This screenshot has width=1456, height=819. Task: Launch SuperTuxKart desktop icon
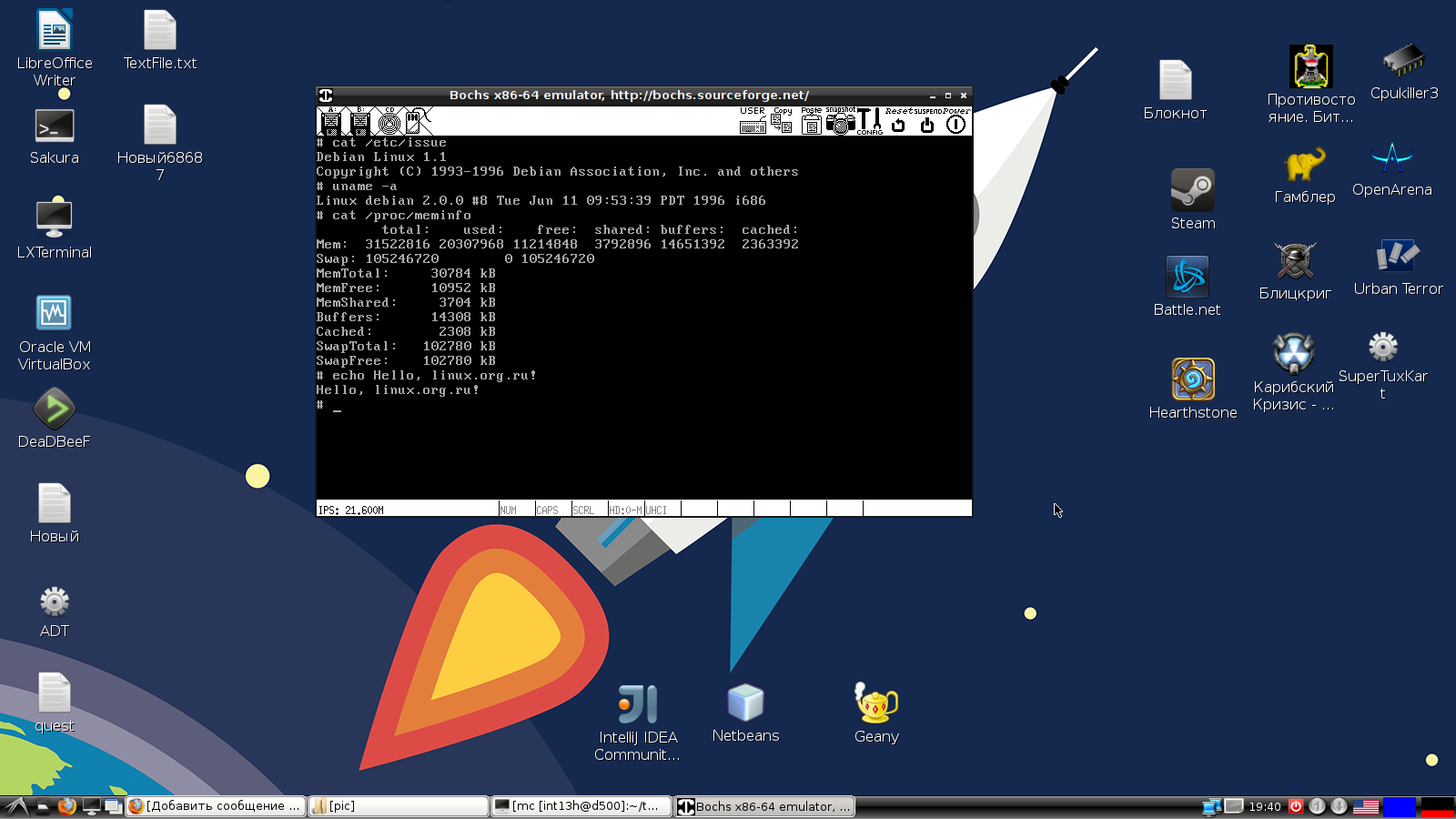point(1383,366)
